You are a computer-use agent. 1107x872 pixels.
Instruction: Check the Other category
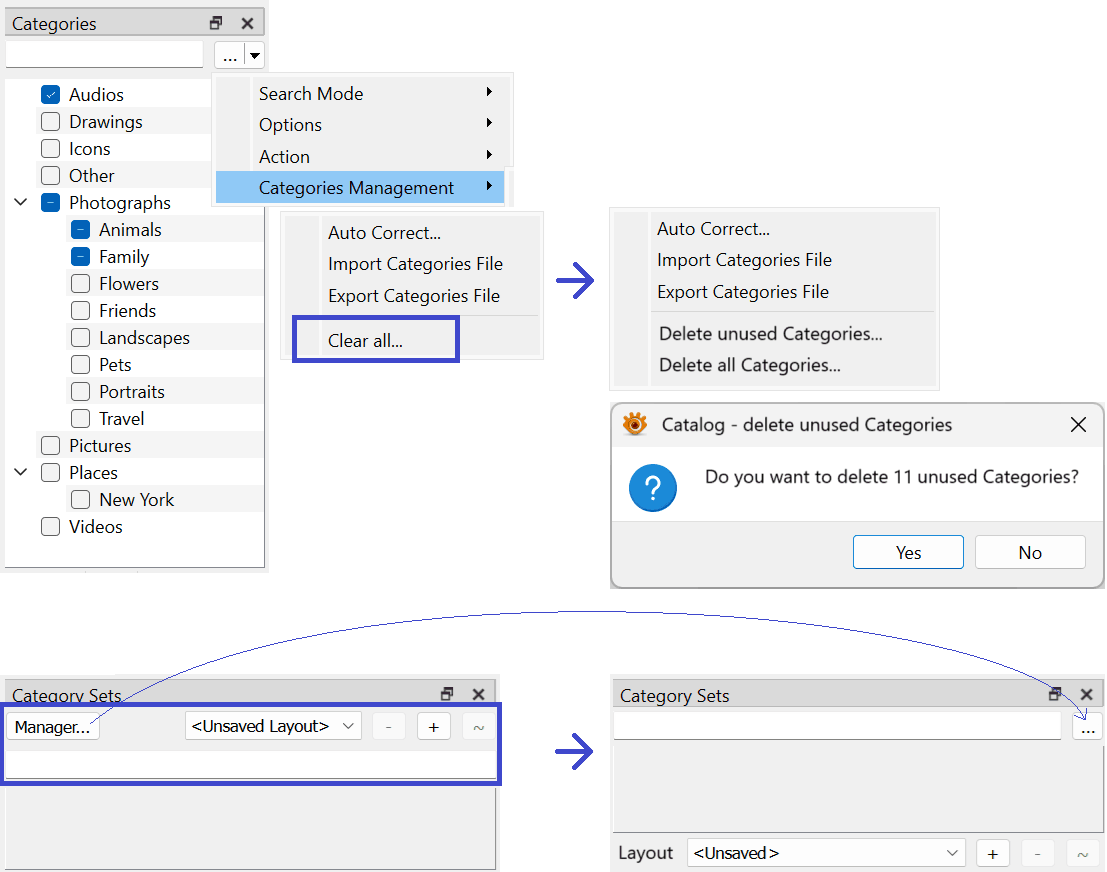(x=50, y=175)
